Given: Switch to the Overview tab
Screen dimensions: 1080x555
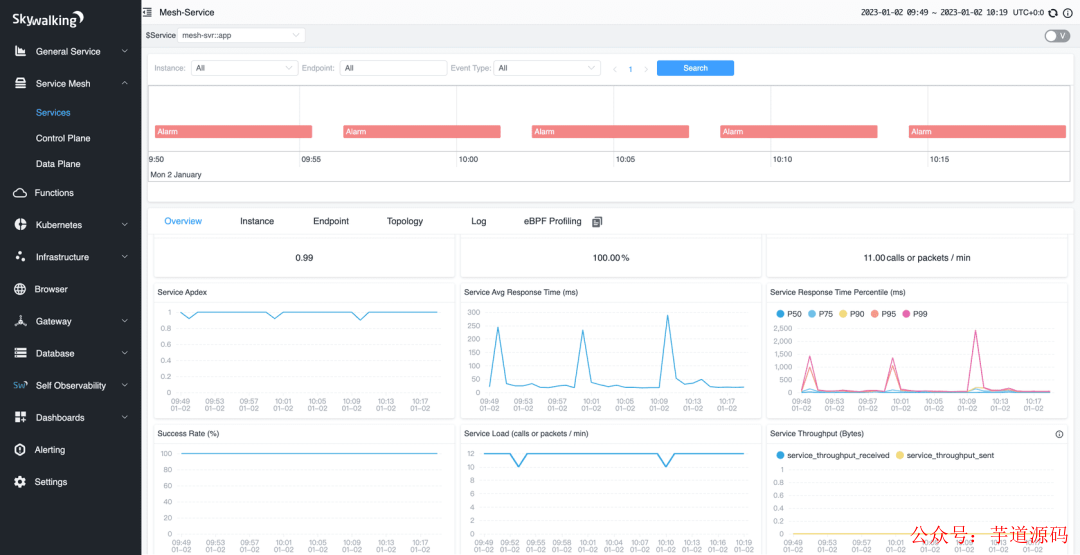Looking at the screenshot, I should pyautogui.click(x=183, y=221).
